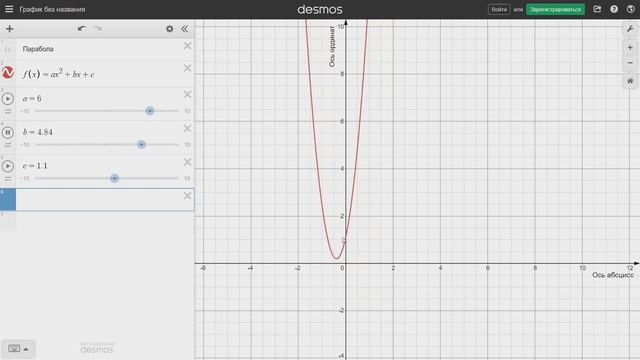The width and height of the screenshot is (640, 360).
Task: Delete the a = 6 slider row
Action: click(x=187, y=95)
